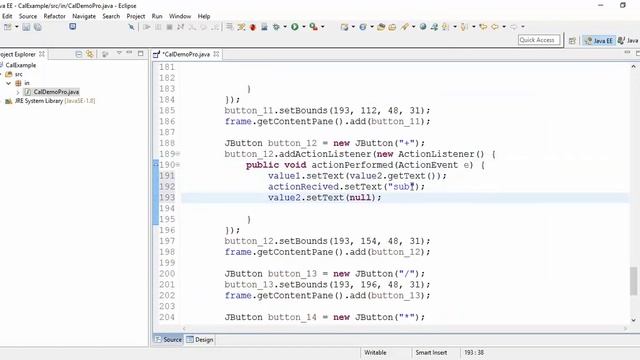Image resolution: width=640 pixels, height=360 pixels.
Task: Click the New file wizard icon
Action: coord(8,27)
